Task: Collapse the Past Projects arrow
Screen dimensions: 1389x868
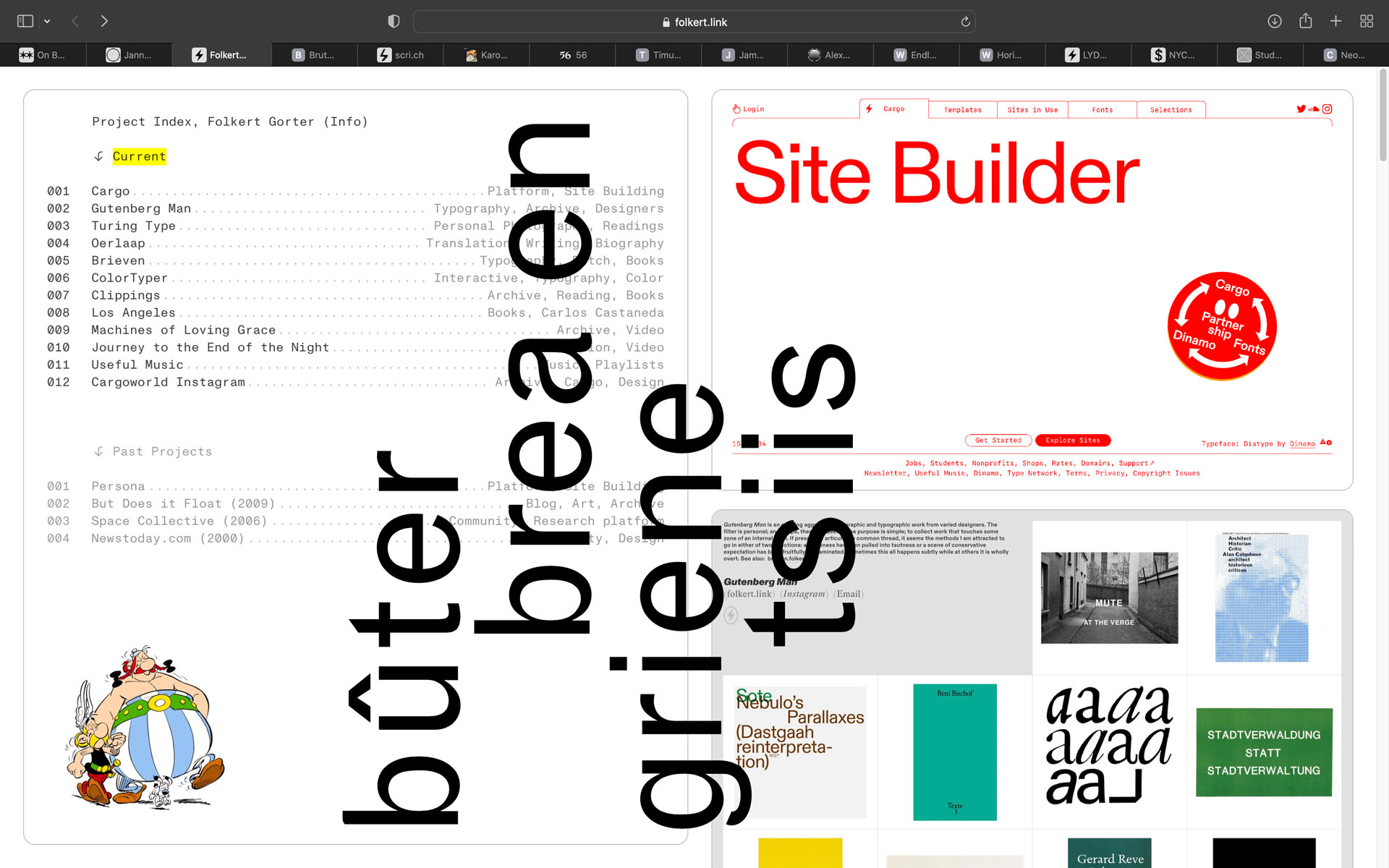Action: [99, 451]
